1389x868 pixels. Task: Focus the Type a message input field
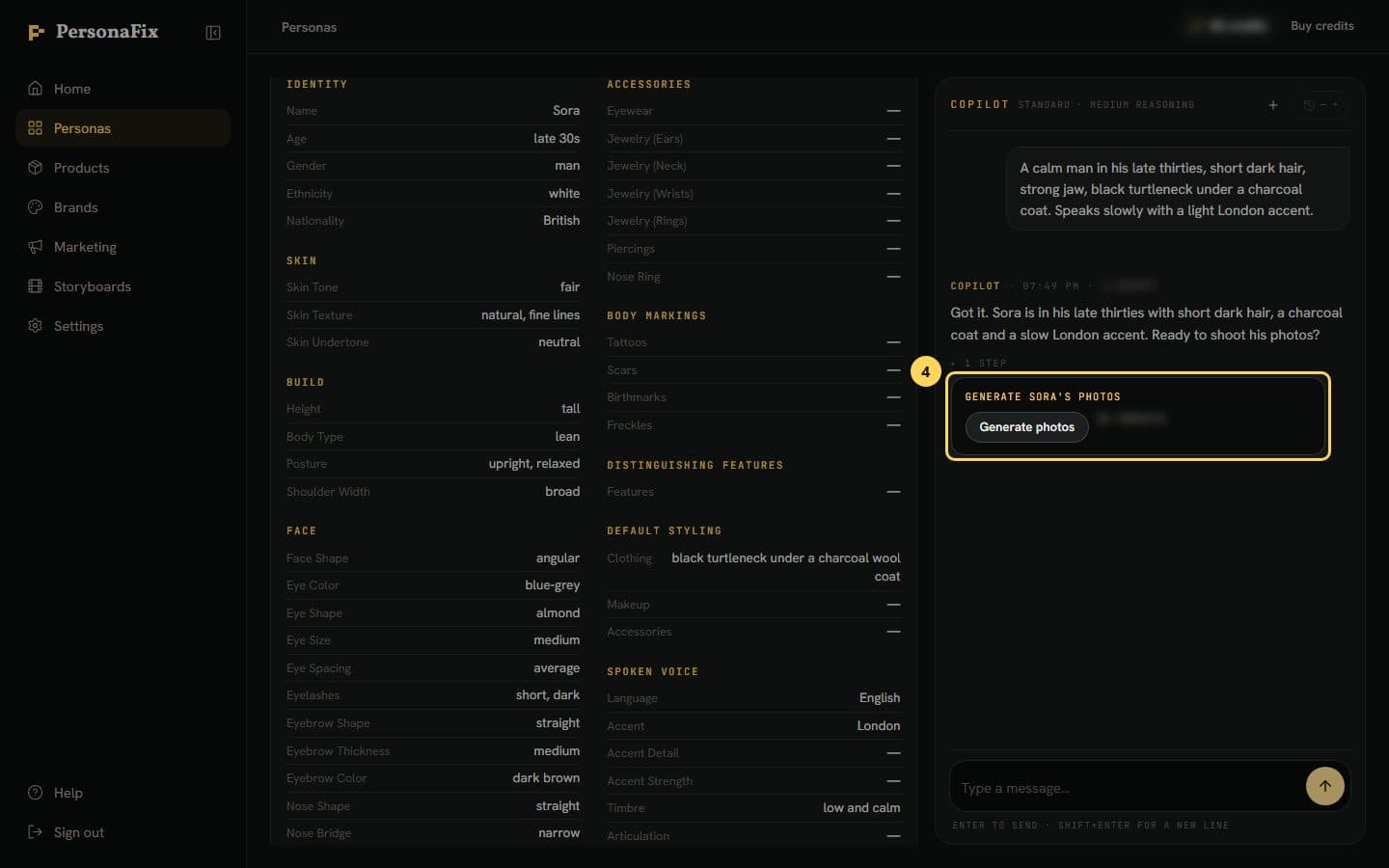(x=1127, y=788)
